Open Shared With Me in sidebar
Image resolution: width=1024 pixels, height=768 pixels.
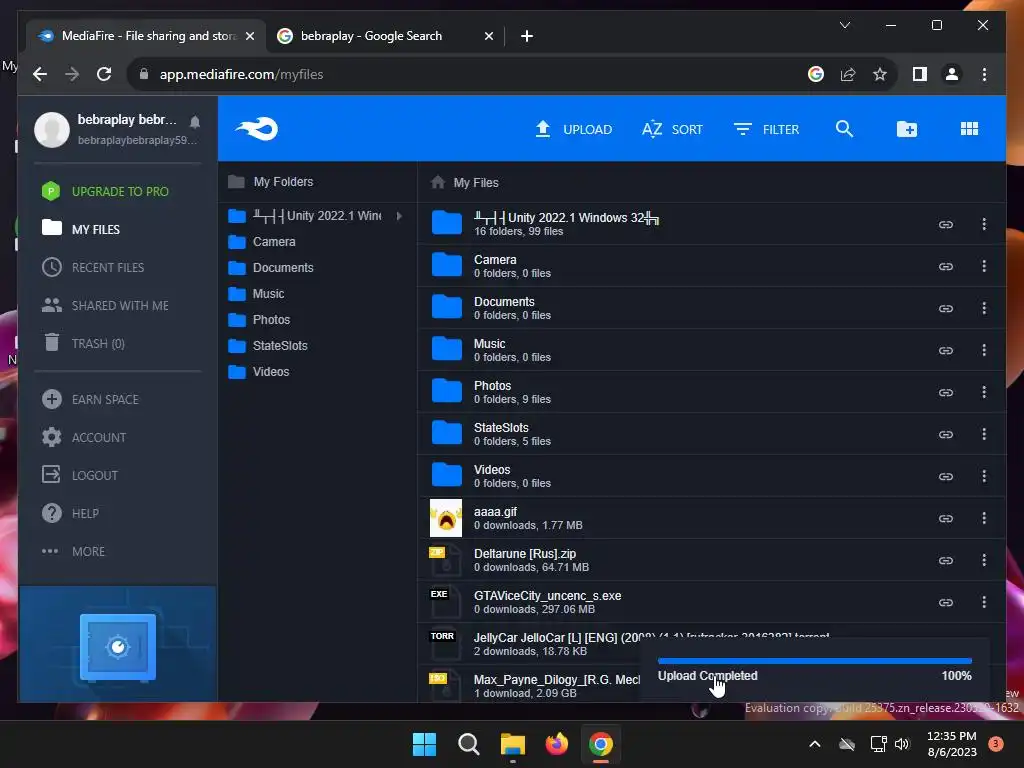(105, 305)
